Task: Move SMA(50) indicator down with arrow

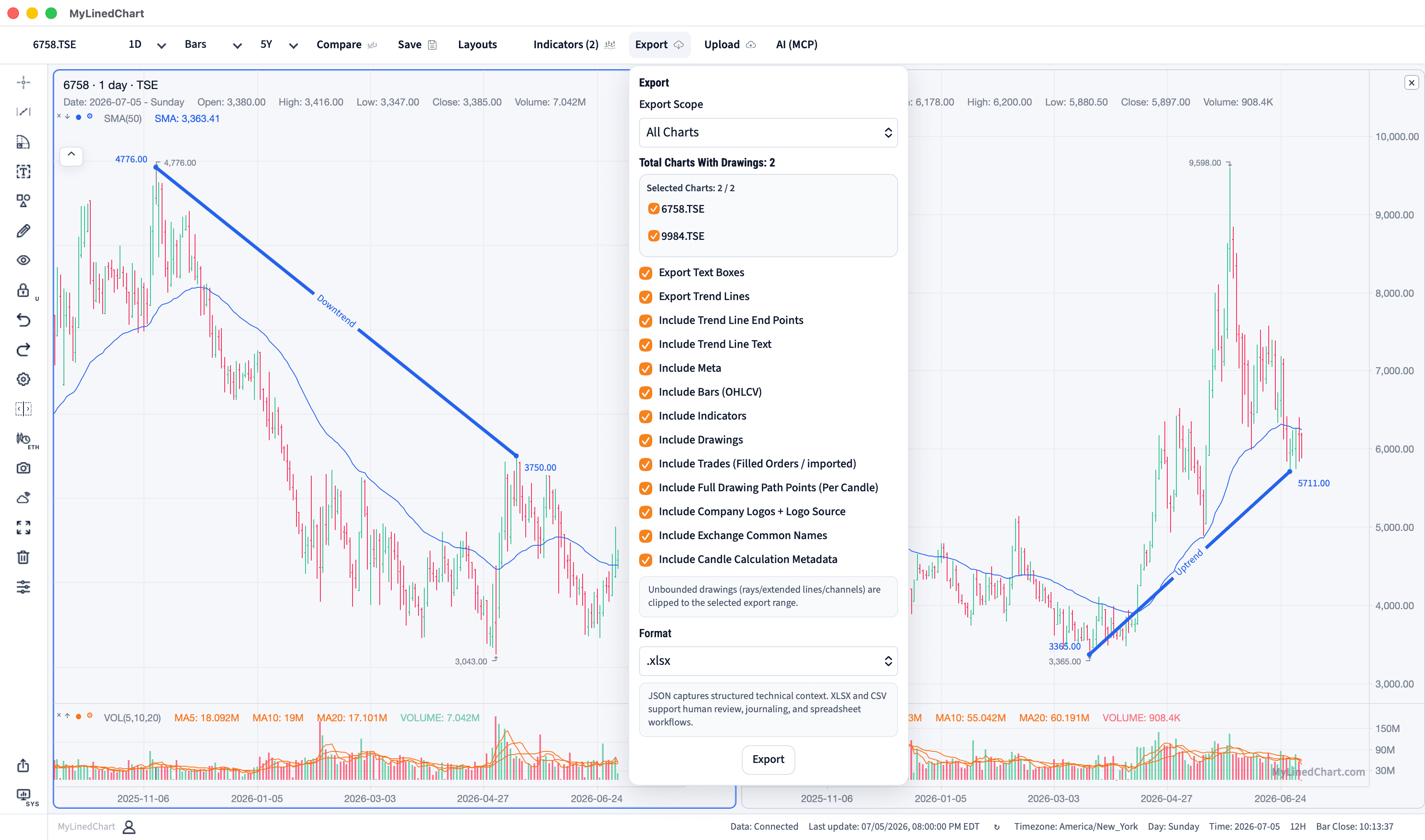Action: pyautogui.click(x=67, y=116)
